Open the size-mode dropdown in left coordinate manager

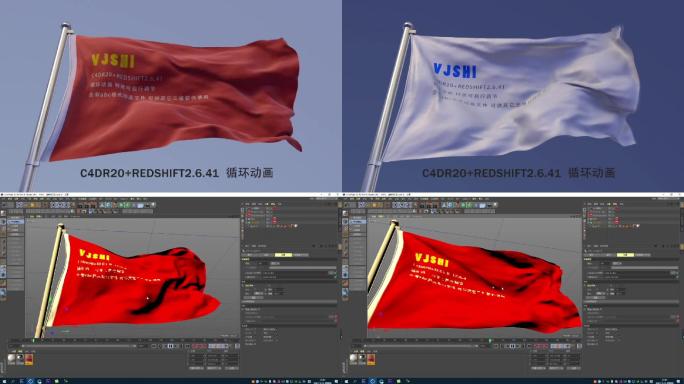coord(214,368)
